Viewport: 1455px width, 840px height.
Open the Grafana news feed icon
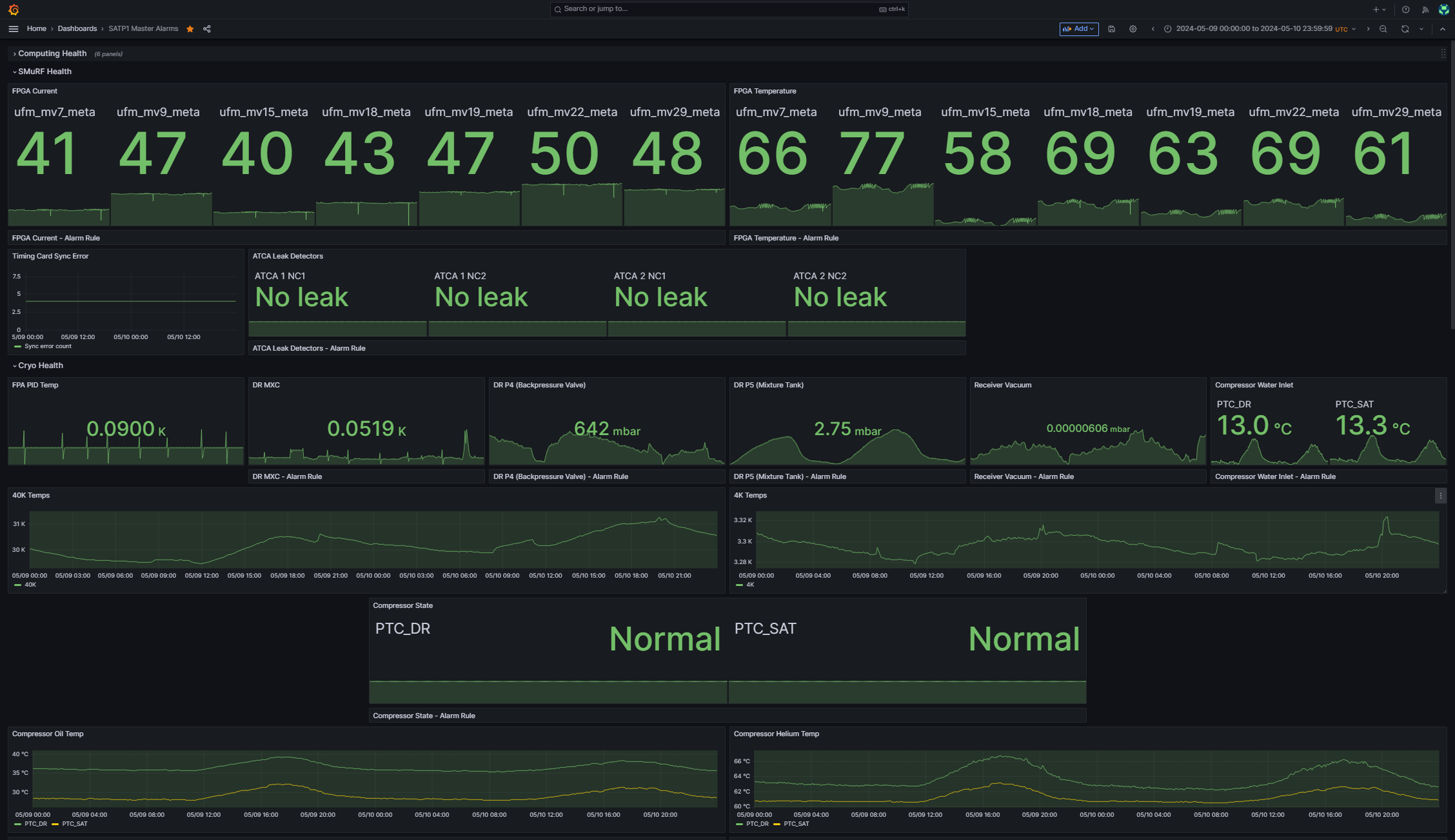(x=1426, y=9)
